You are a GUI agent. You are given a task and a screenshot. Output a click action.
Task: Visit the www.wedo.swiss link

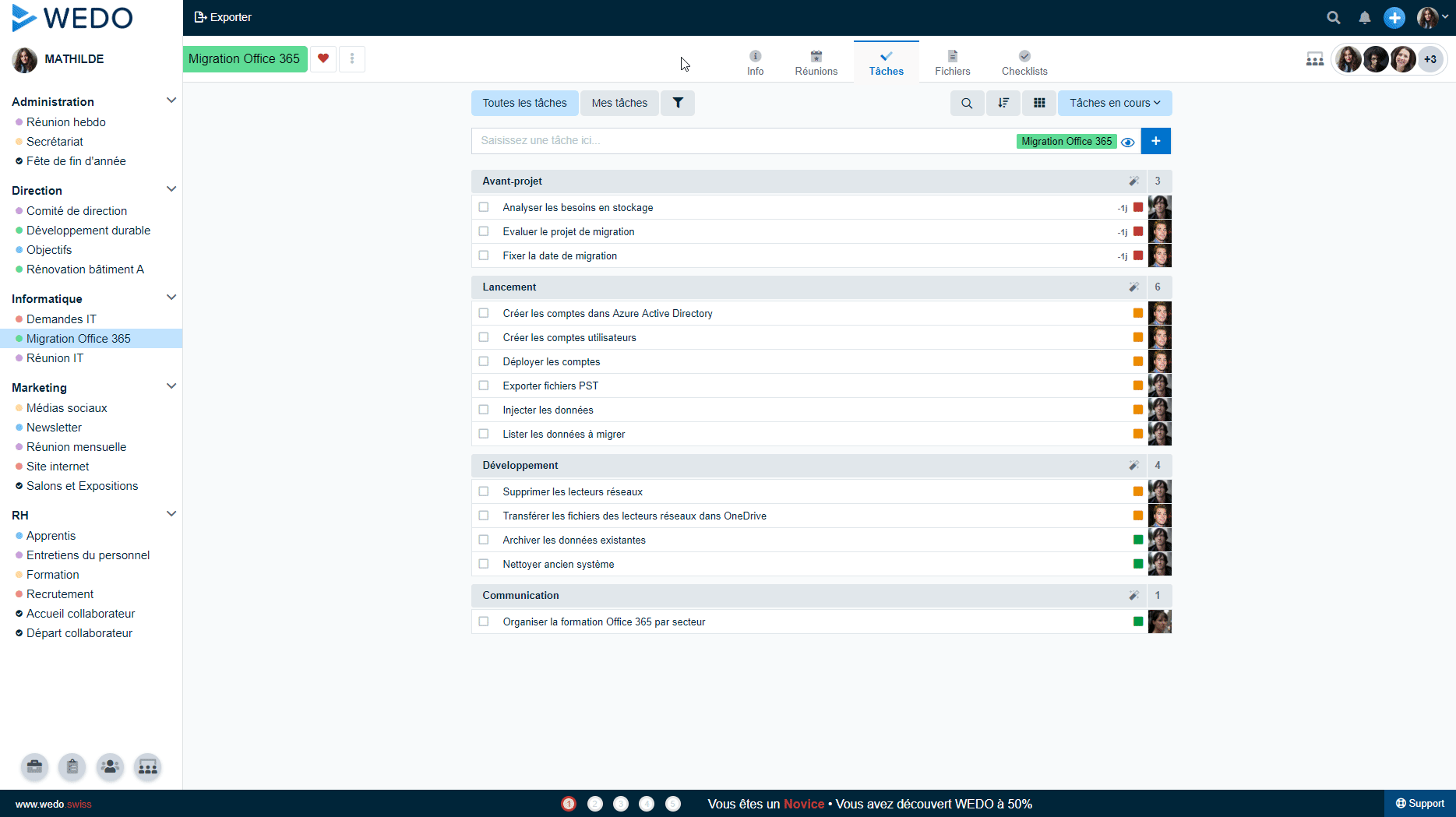click(54, 804)
